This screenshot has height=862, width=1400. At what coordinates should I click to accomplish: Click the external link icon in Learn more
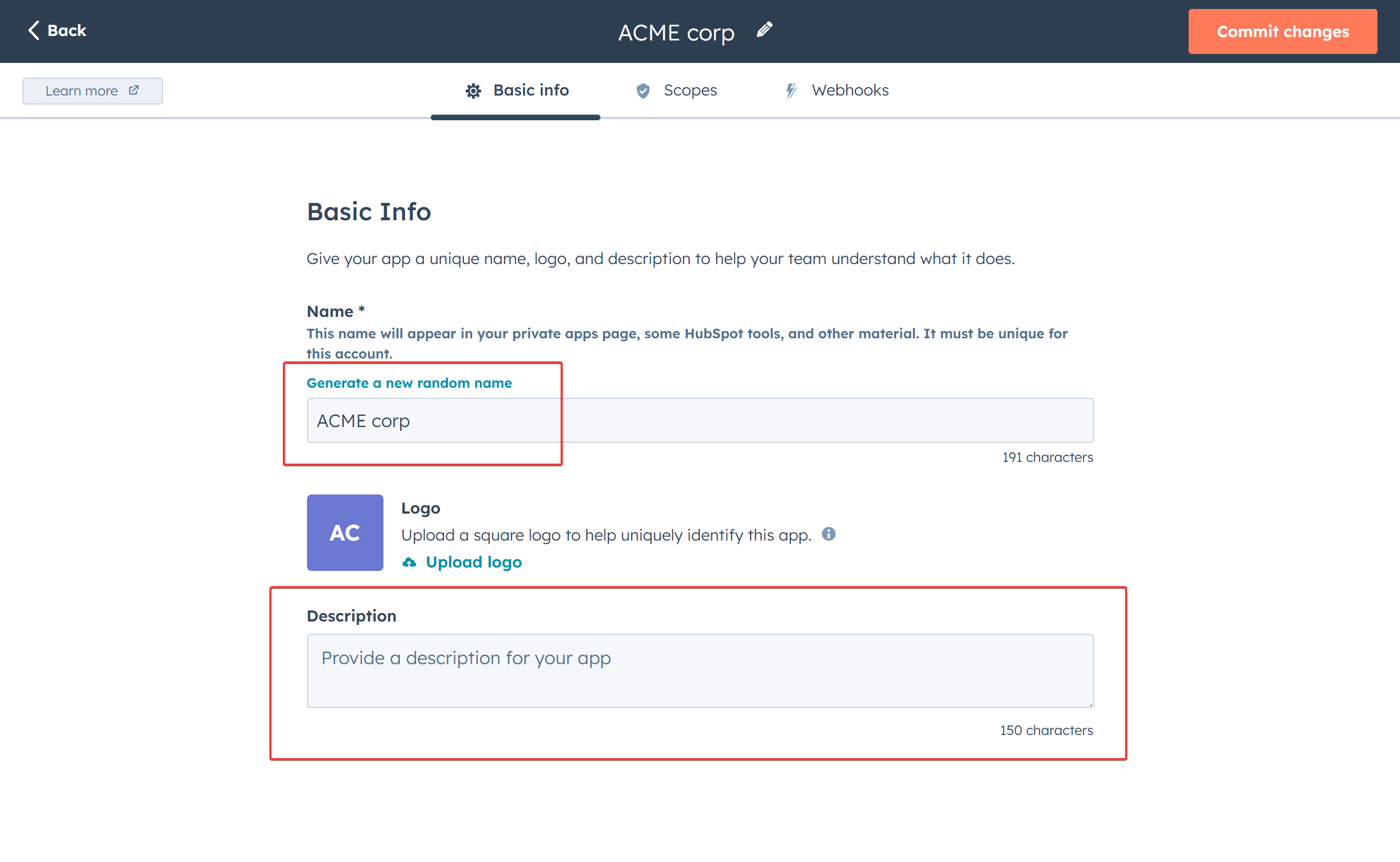point(134,90)
